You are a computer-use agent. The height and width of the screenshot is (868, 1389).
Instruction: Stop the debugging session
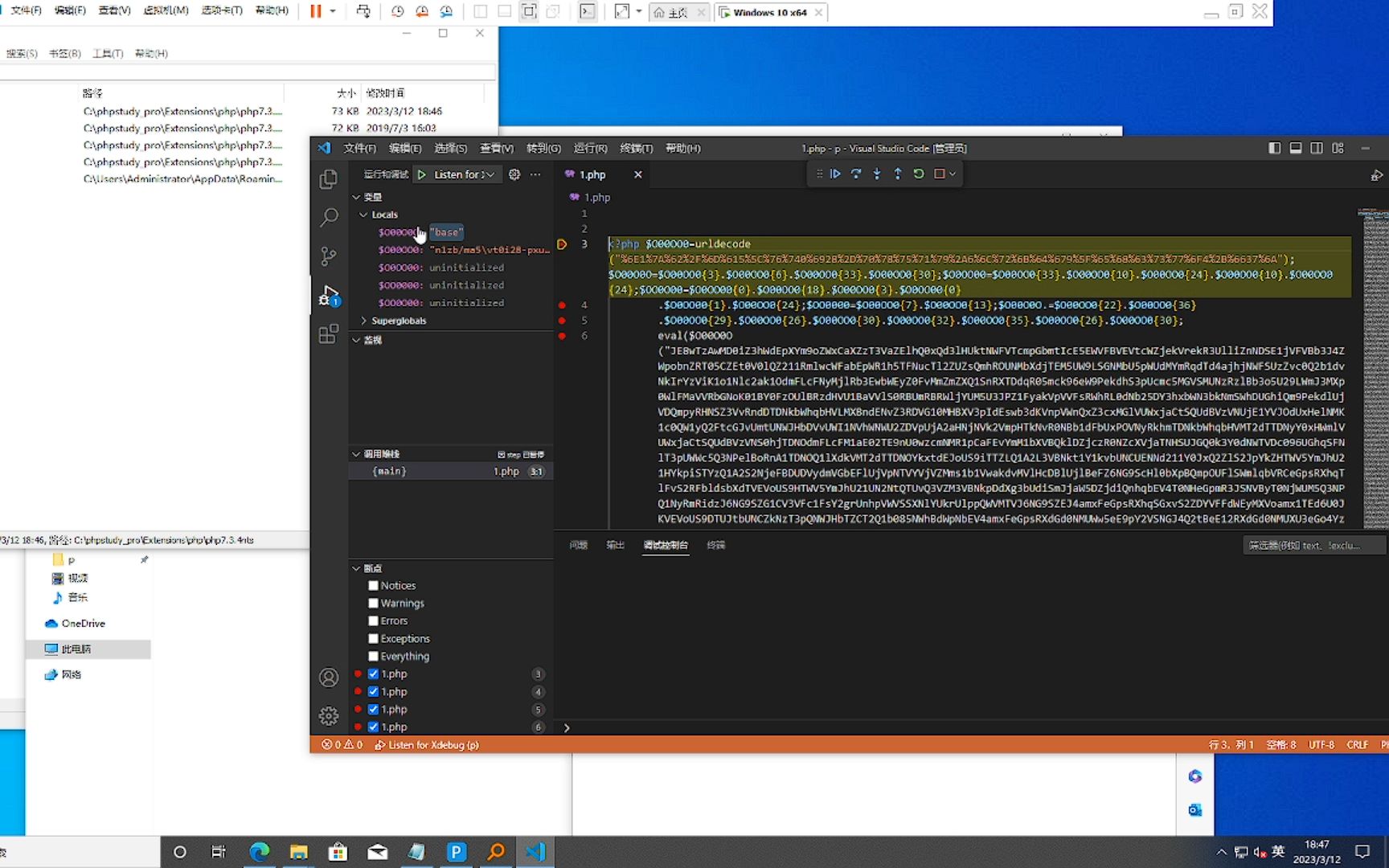(939, 174)
